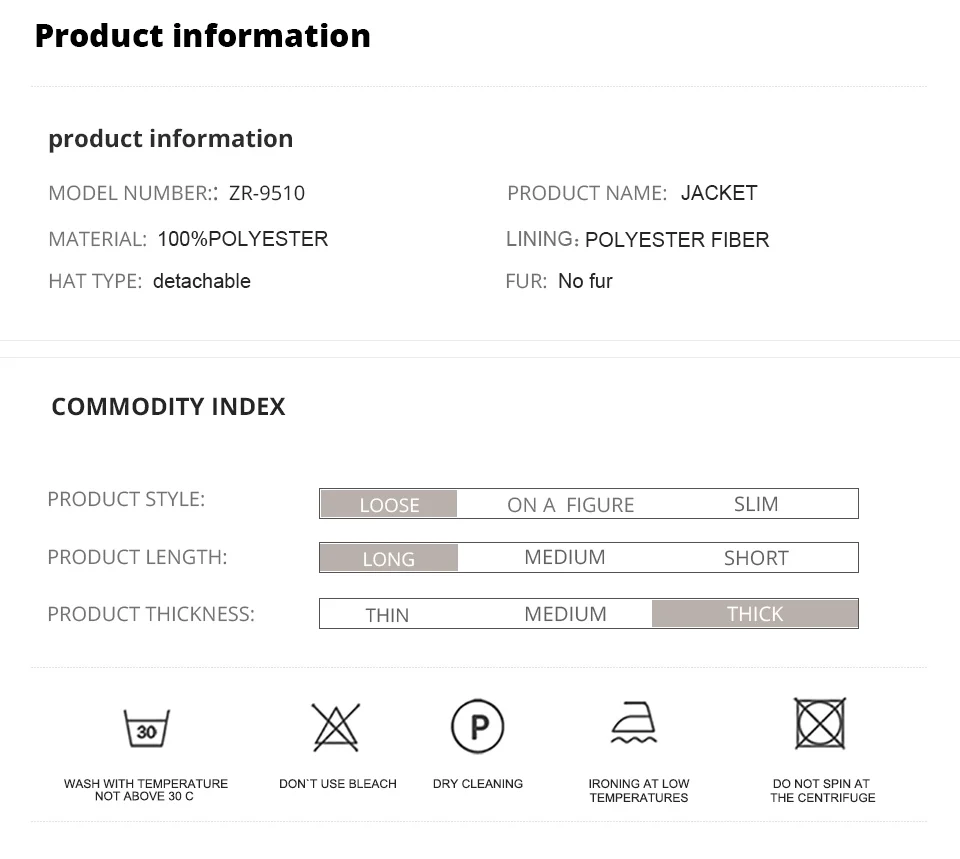
Task: Click the do not spin centrifuge icon
Action: (x=820, y=723)
